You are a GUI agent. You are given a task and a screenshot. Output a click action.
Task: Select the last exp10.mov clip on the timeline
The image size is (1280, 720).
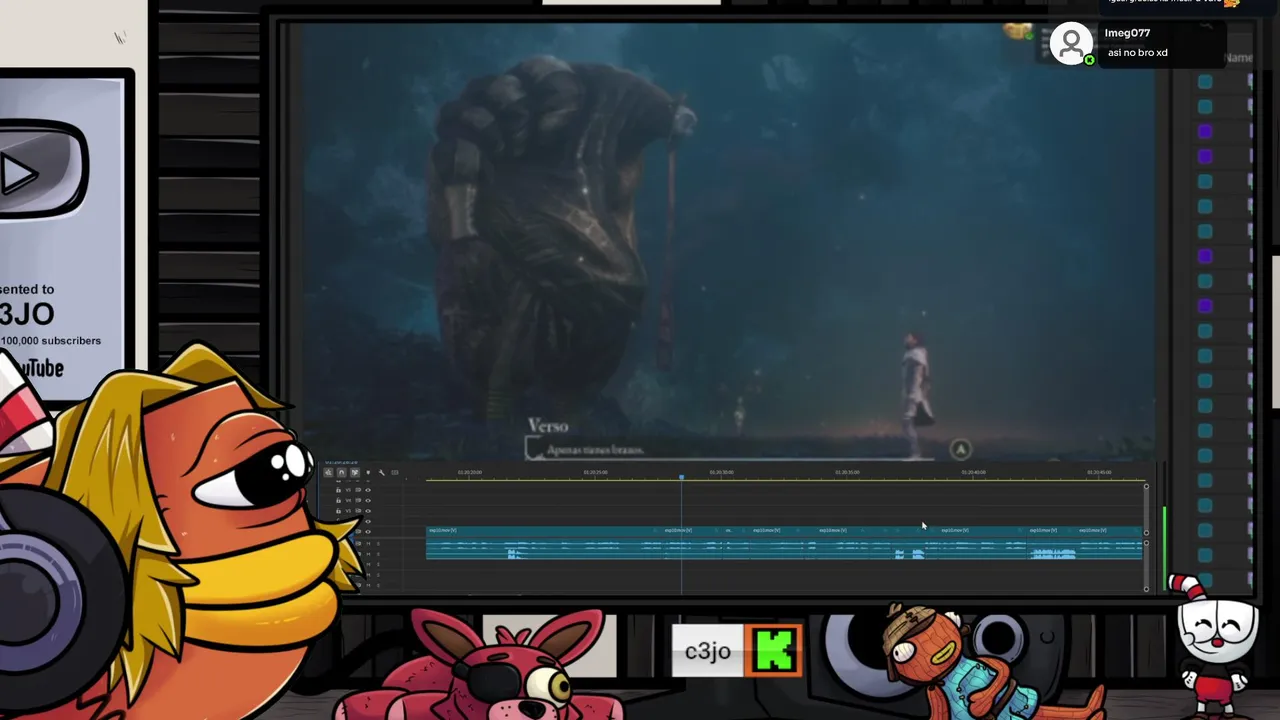(1108, 531)
